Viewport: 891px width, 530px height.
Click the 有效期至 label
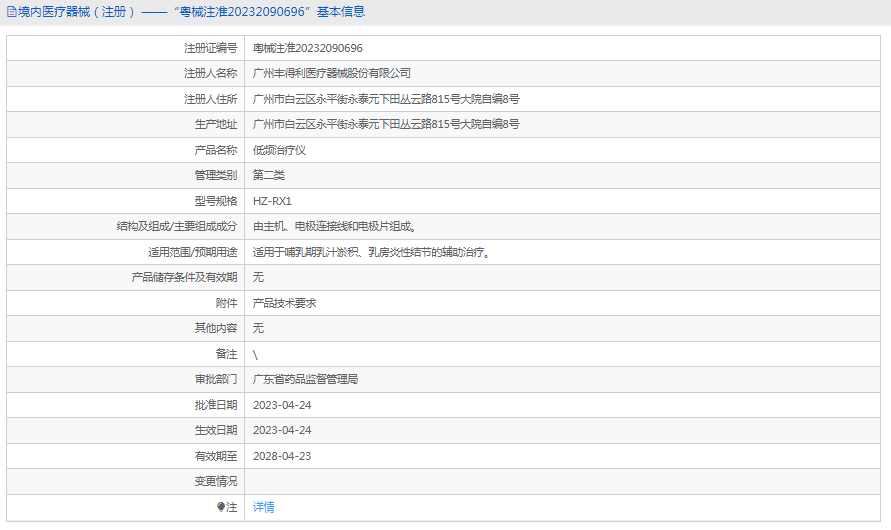tap(216, 456)
